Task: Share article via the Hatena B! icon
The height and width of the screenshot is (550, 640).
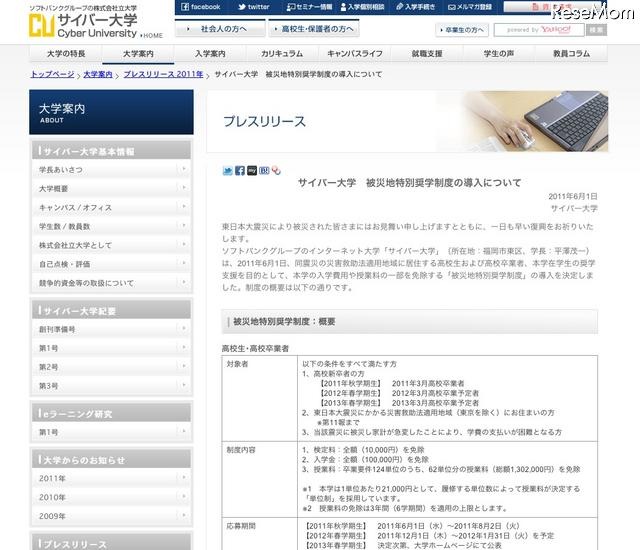Action: (264, 171)
